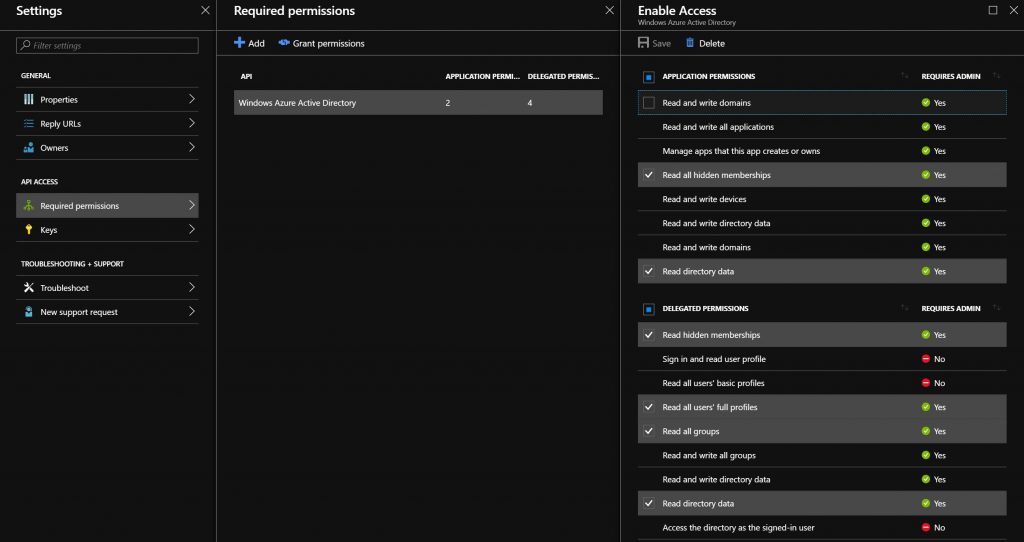Select Read all users' basic profiles
The width and height of the screenshot is (1024, 542).
822,383
